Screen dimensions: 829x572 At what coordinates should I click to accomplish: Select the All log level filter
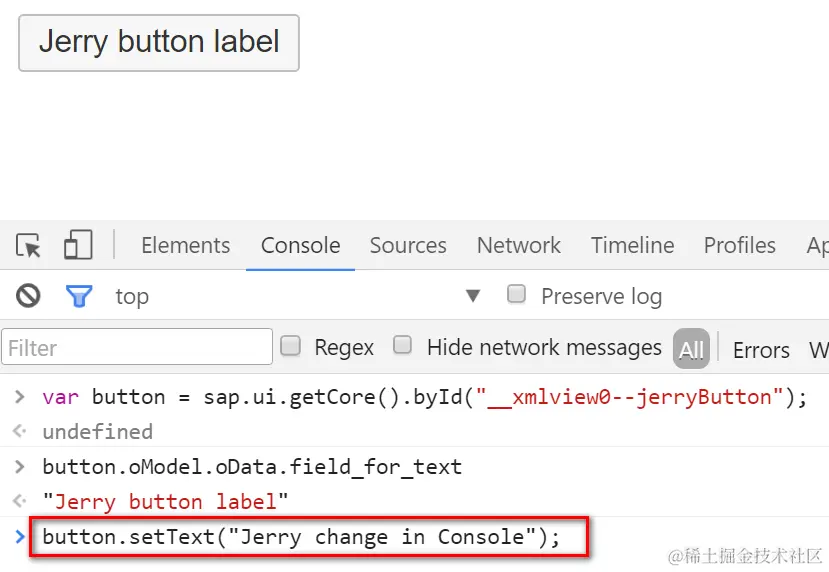point(691,349)
